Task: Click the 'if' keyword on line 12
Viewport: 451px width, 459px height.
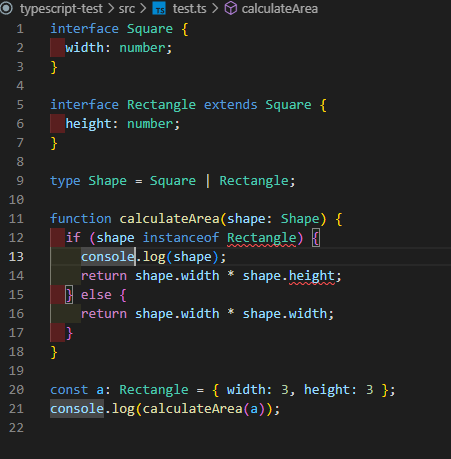Action: 73,238
